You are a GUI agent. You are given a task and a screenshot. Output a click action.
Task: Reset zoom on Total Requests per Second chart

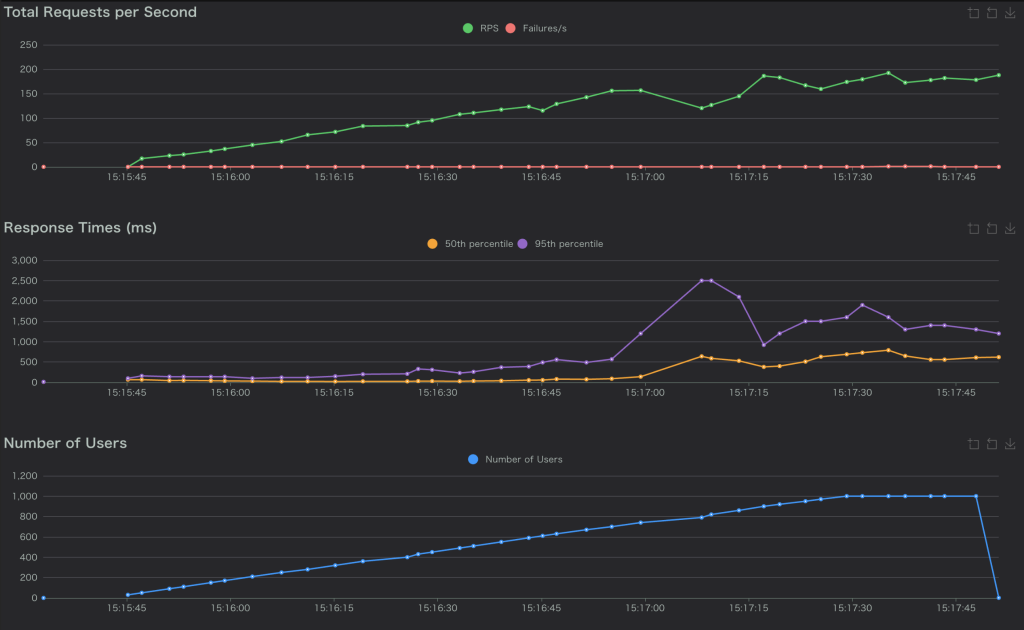click(991, 13)
